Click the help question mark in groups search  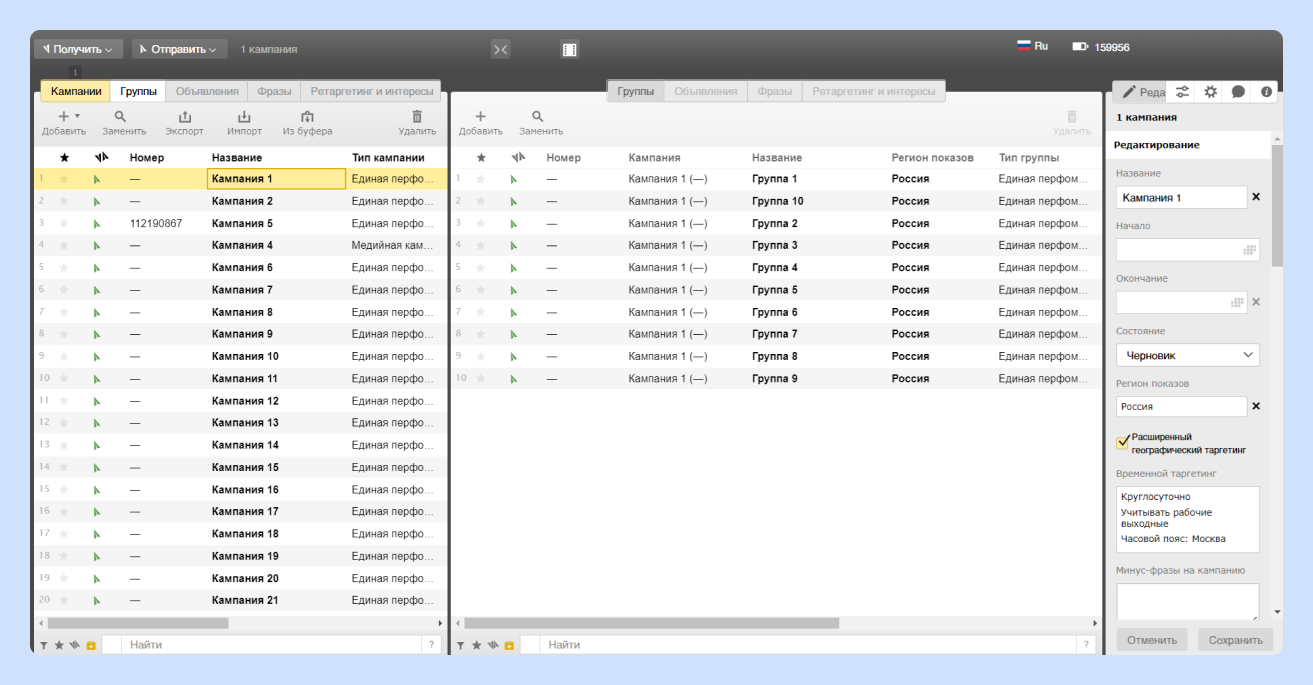[1087, 645]
